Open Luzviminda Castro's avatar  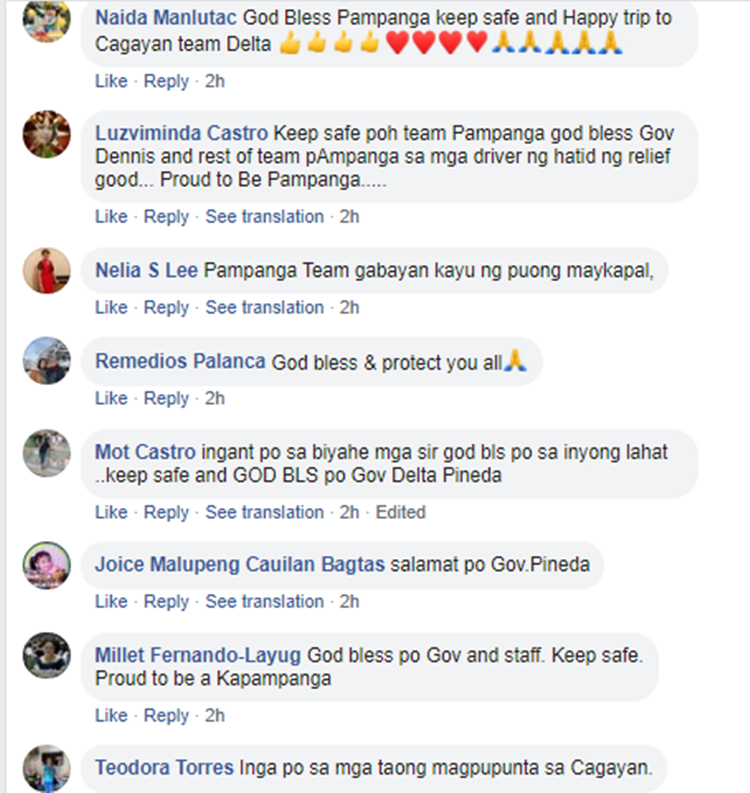[47, 134]
